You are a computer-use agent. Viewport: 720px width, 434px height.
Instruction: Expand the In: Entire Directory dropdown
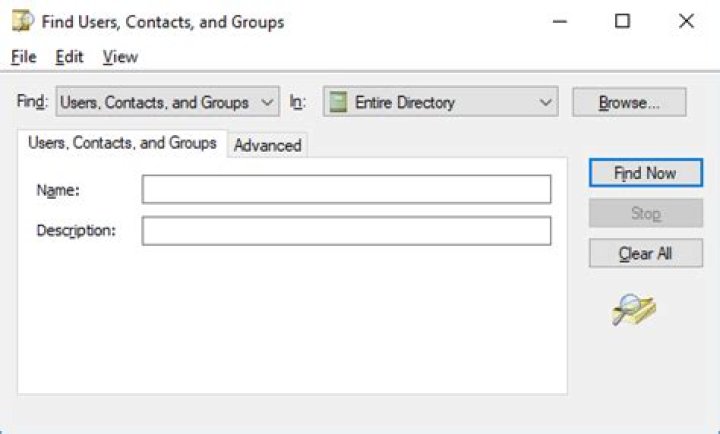[x=441, y=101]
